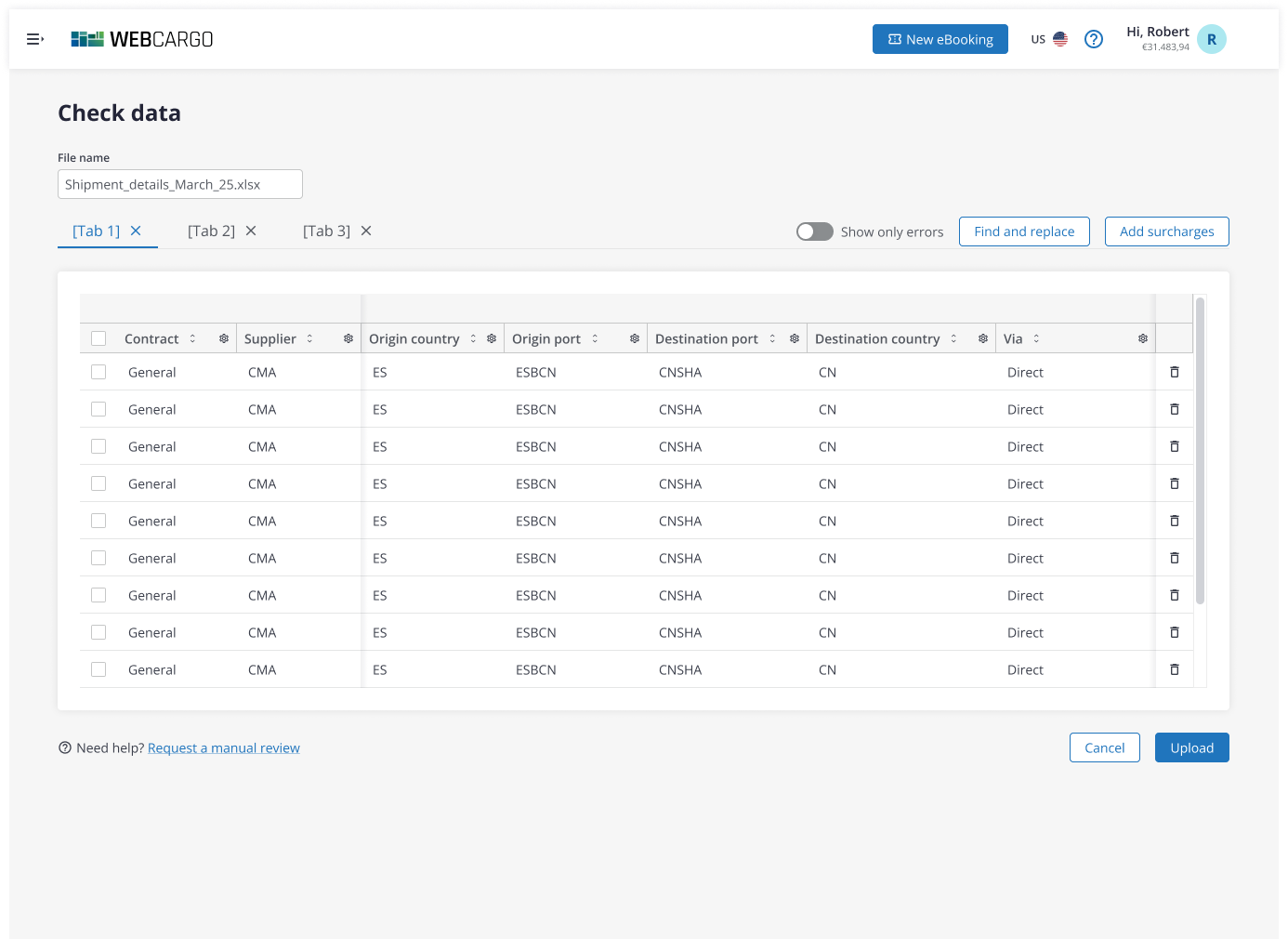Sort by Origin port column arrows
This screenshot has height=939, width=1288.
[x=595, y=338]
